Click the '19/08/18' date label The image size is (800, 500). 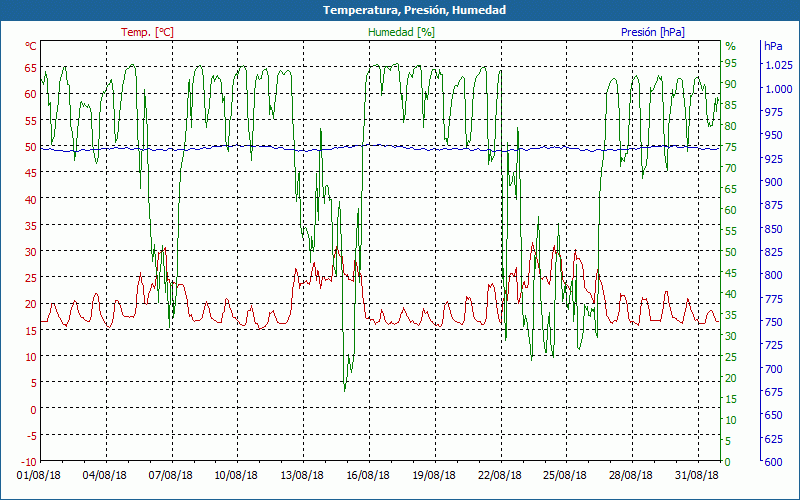pos(434,475)
